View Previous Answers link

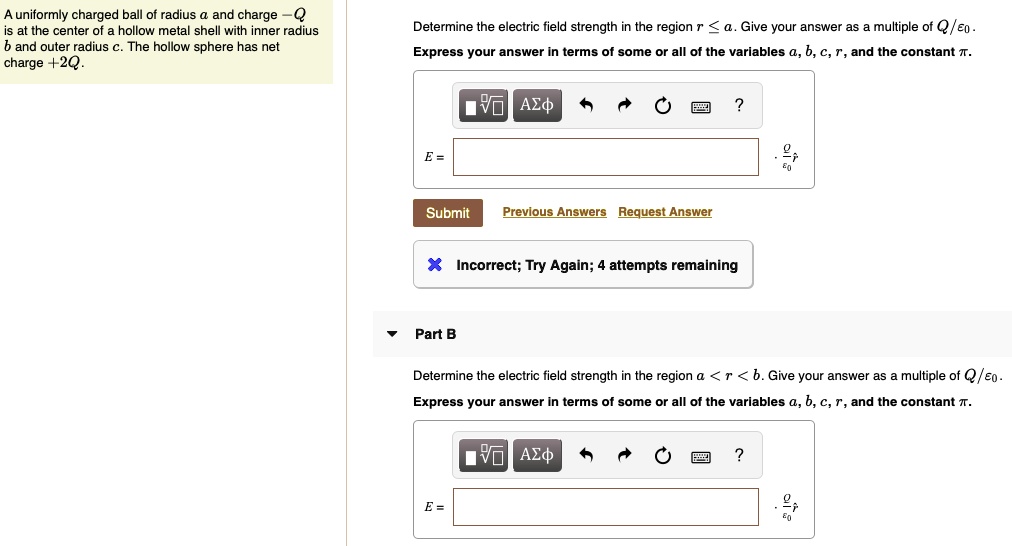pyautogui.click(x=554, y=212)
